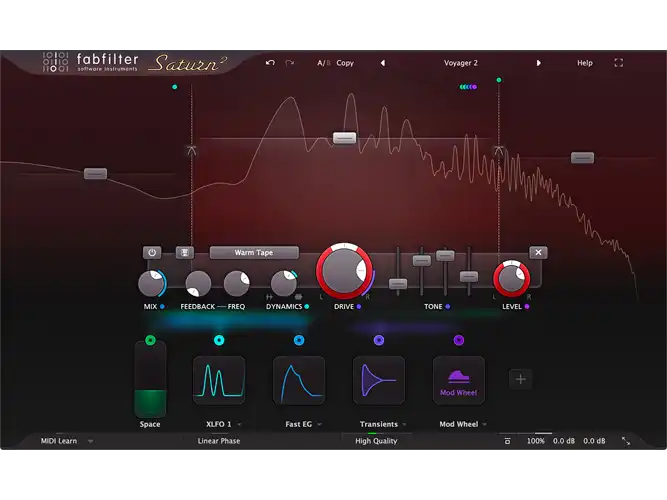This screenshot has width=667, height=500.
Task: Expand the Fast EG dropdown arrow
Action: [x=319, y=424]
